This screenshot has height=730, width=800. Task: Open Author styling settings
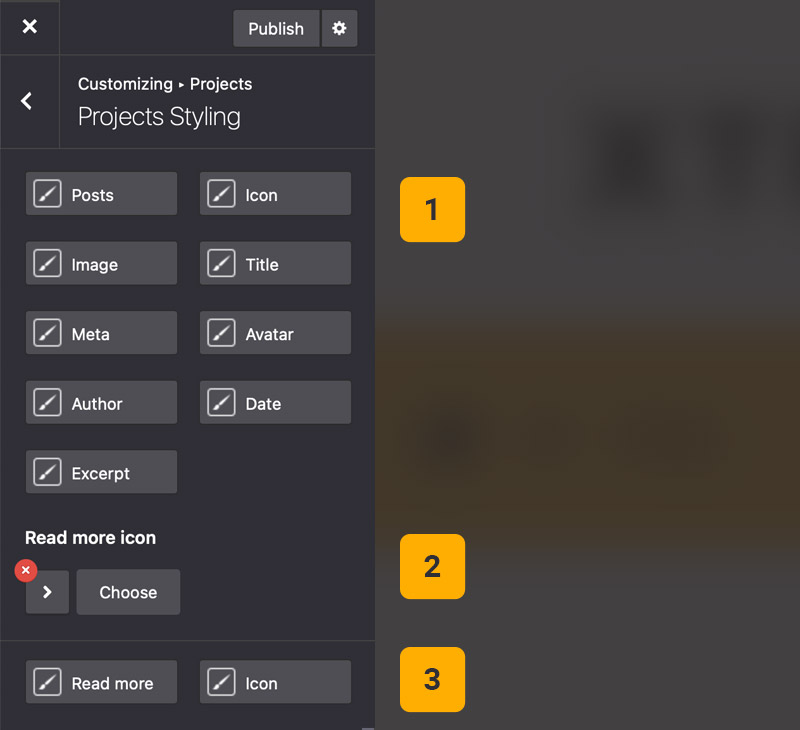click(x=101, y=403)
